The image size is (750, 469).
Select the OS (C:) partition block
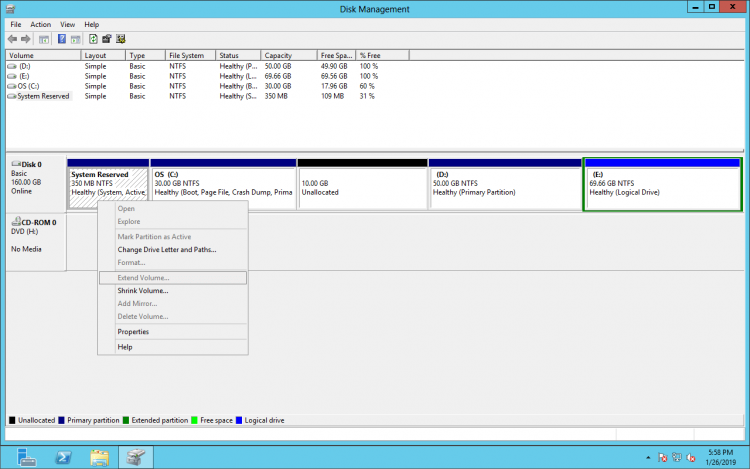point(223,184)
